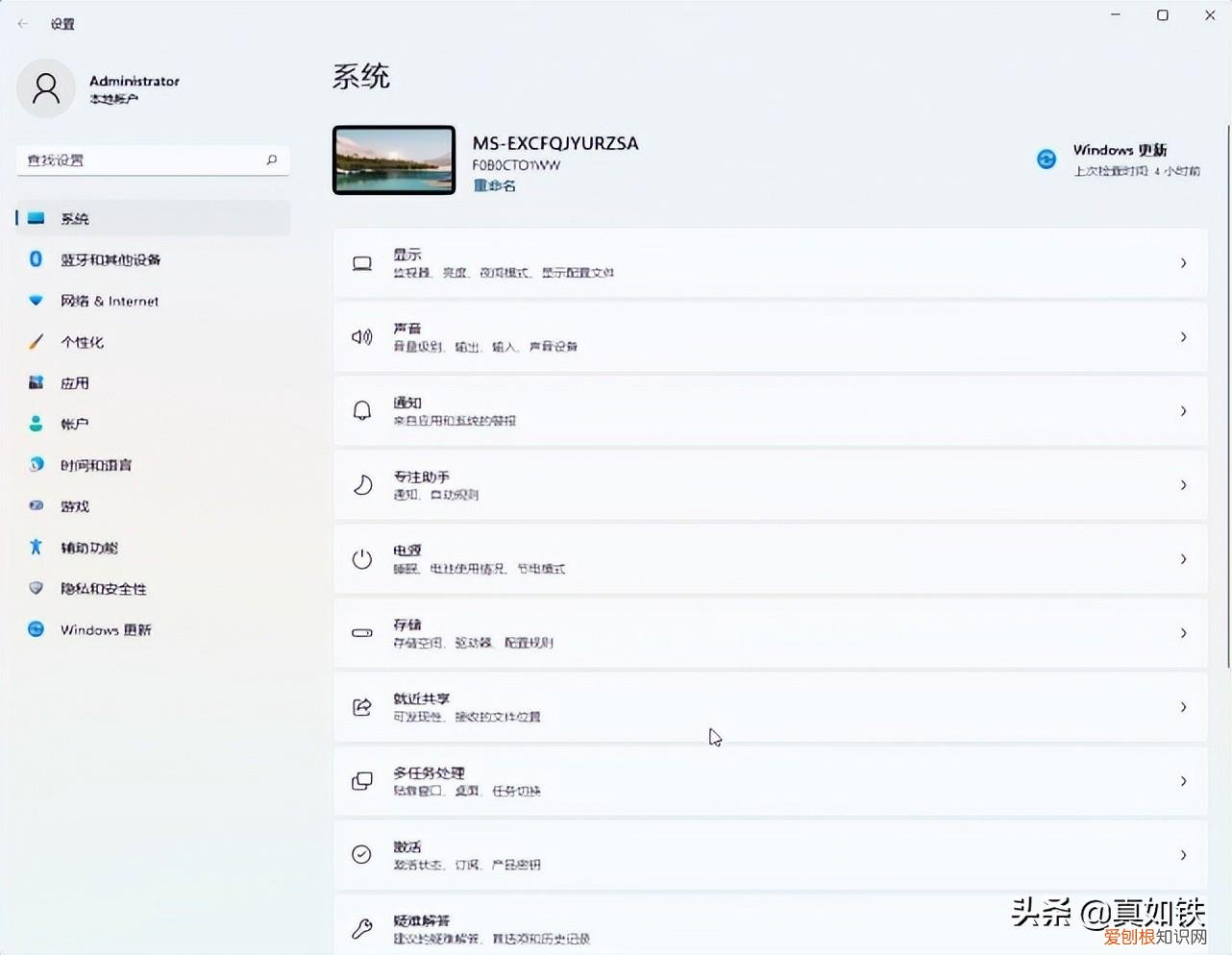
Task: Click the notification bell icon
Action: [x=362, y=411]
